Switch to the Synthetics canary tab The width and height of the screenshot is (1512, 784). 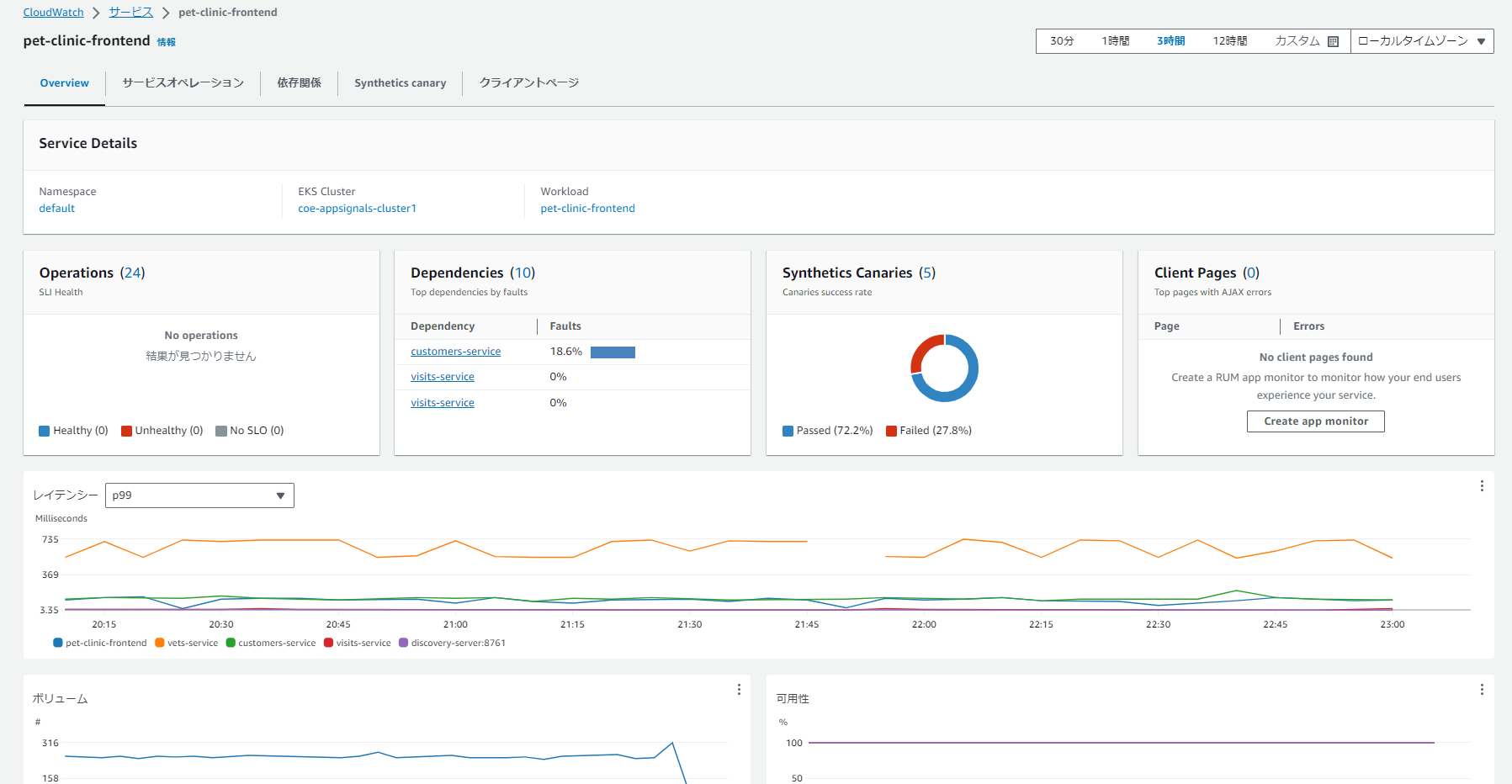(400, 83)
